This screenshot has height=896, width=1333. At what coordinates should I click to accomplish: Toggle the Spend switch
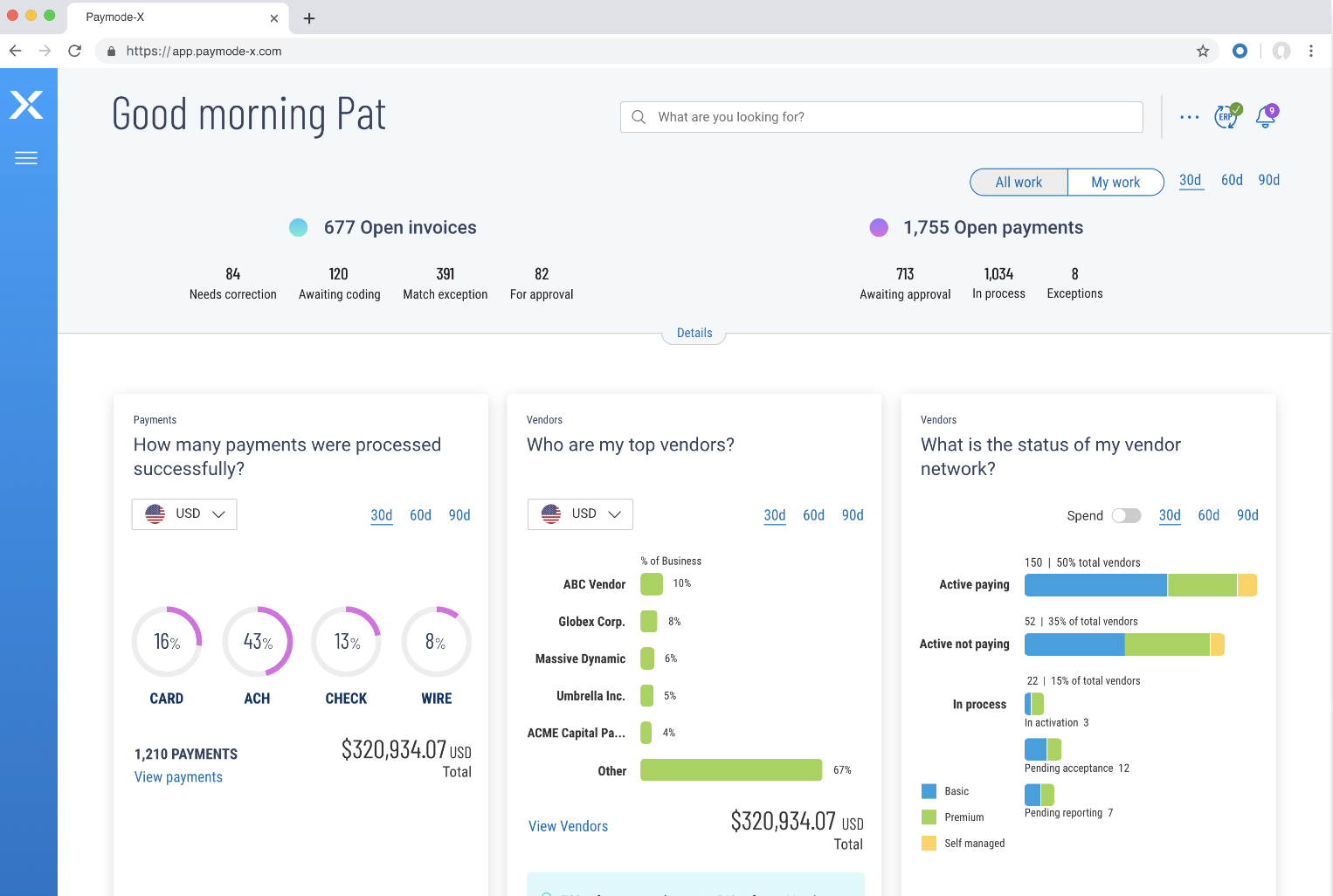click(x=1126, y=515)
